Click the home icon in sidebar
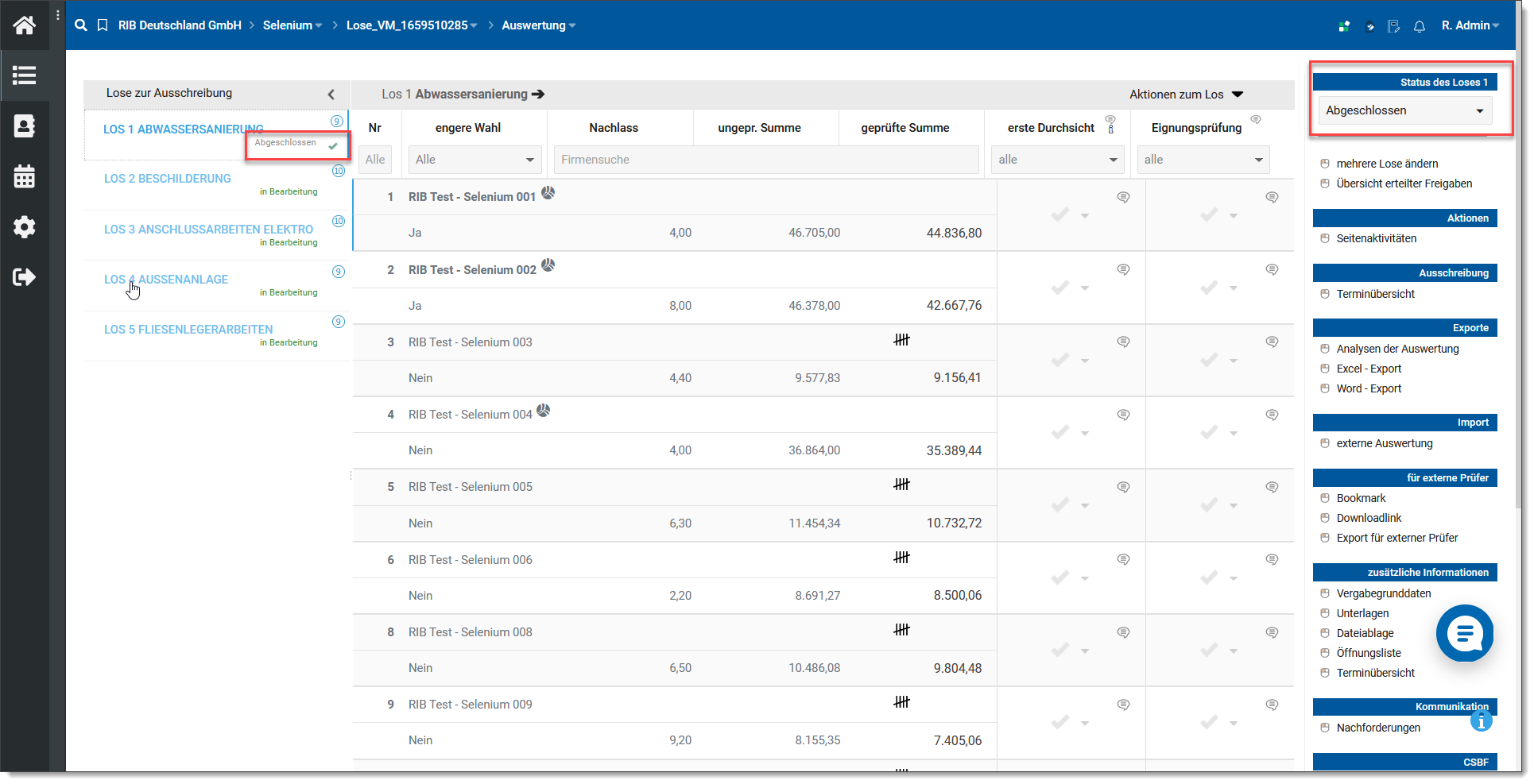The image size is (1534, 784). click(24, 25)
